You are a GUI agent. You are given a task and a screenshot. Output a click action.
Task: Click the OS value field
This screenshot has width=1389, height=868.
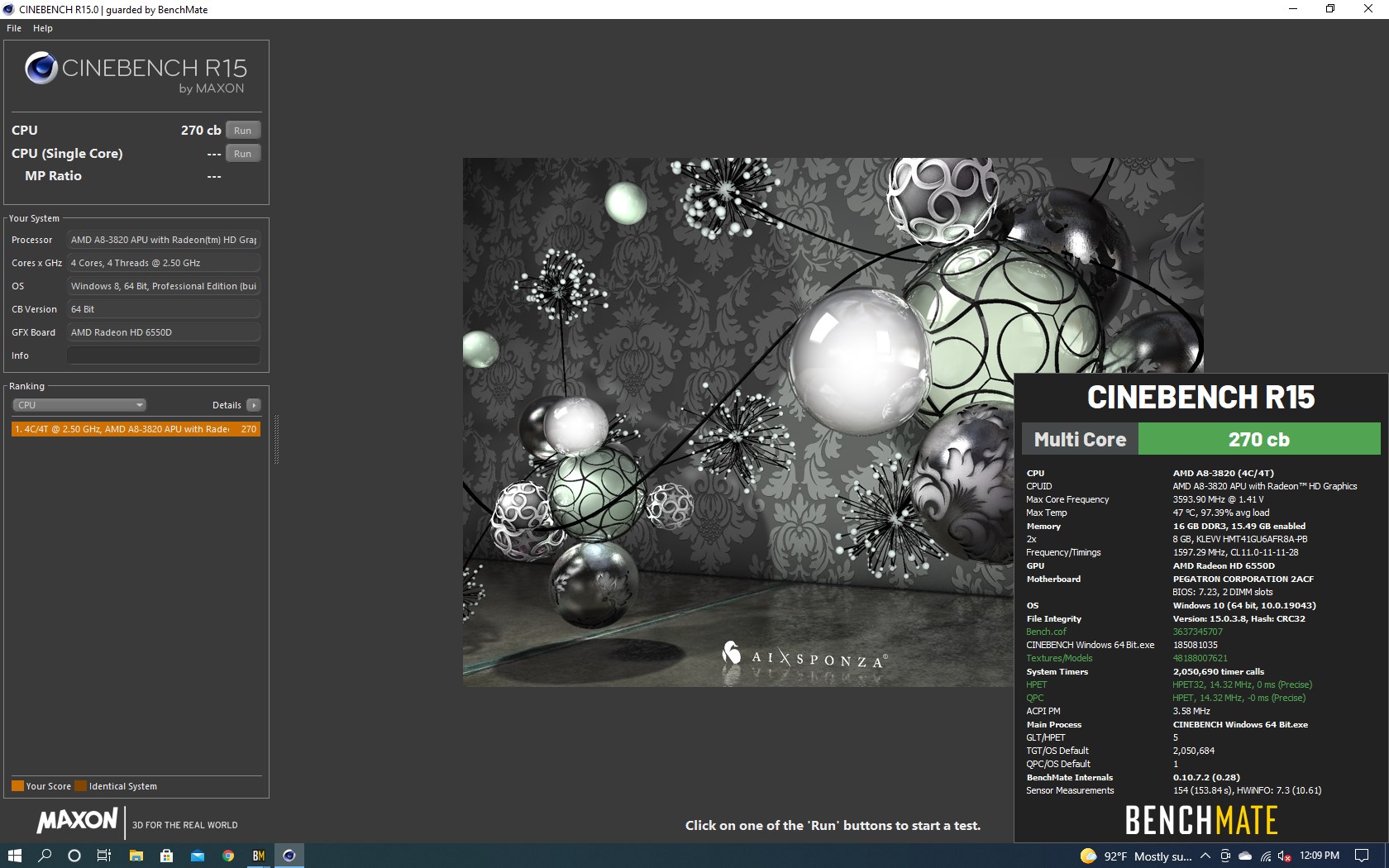coord(164,286)
